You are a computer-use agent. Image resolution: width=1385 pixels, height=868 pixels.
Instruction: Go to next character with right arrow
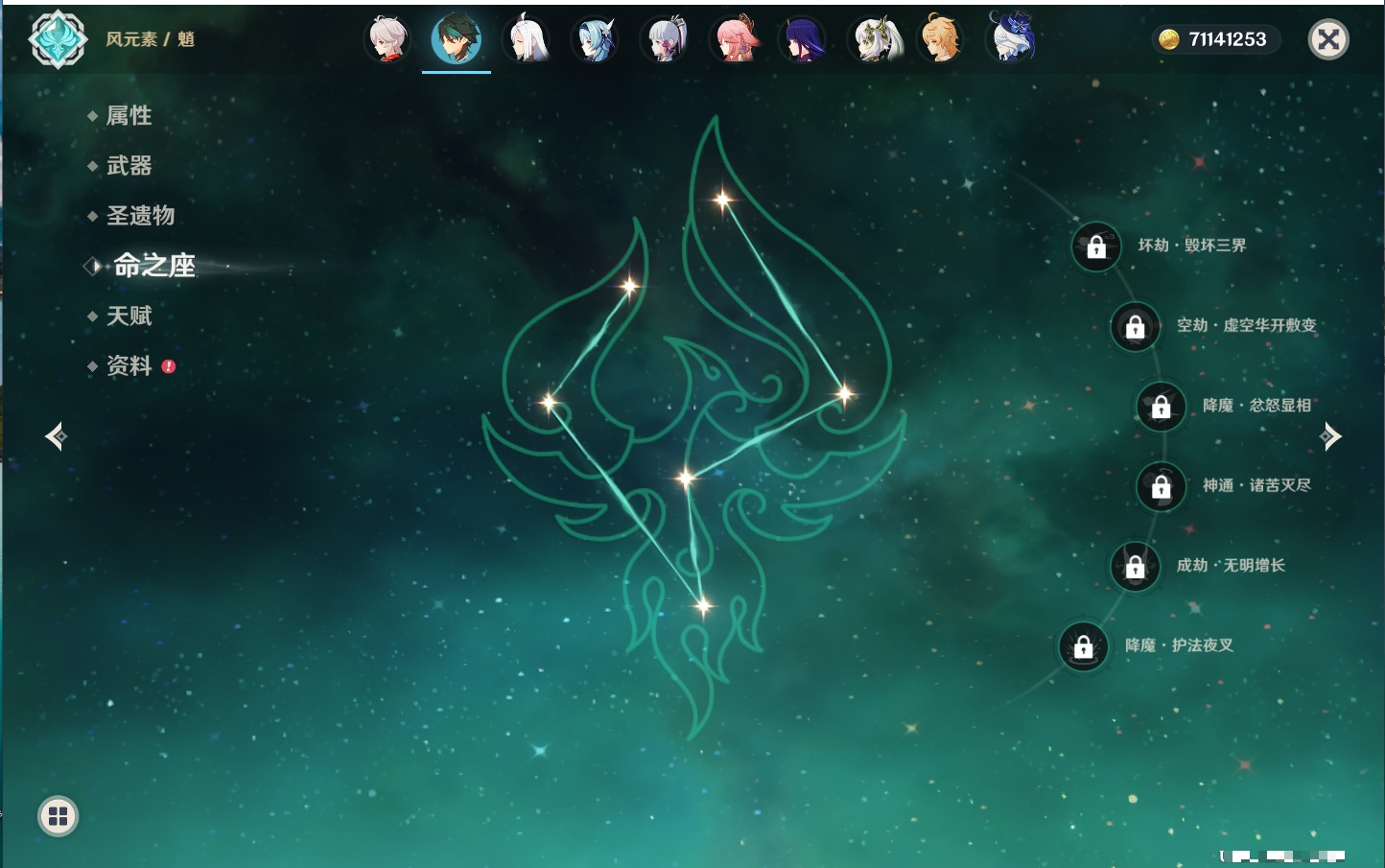tap(1330, 436)
